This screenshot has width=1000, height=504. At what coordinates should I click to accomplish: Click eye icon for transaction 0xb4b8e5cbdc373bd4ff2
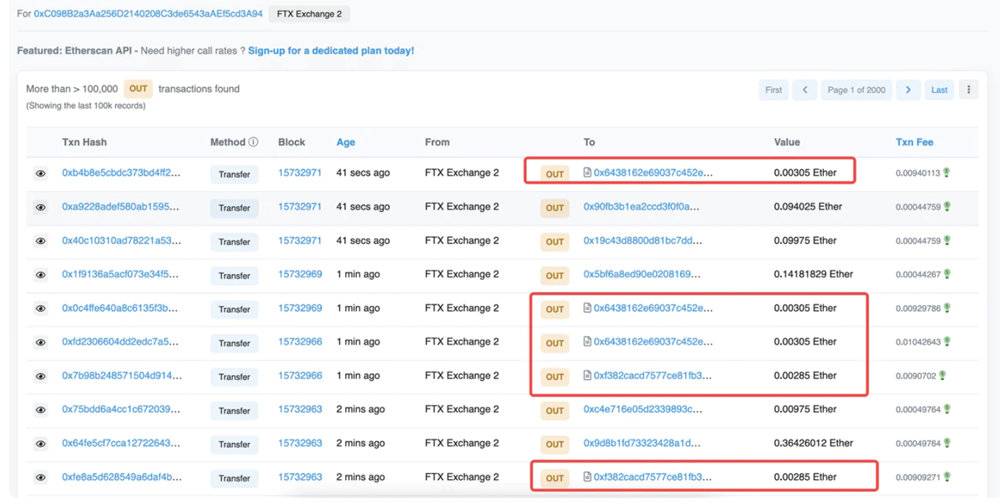coord(41,174)
